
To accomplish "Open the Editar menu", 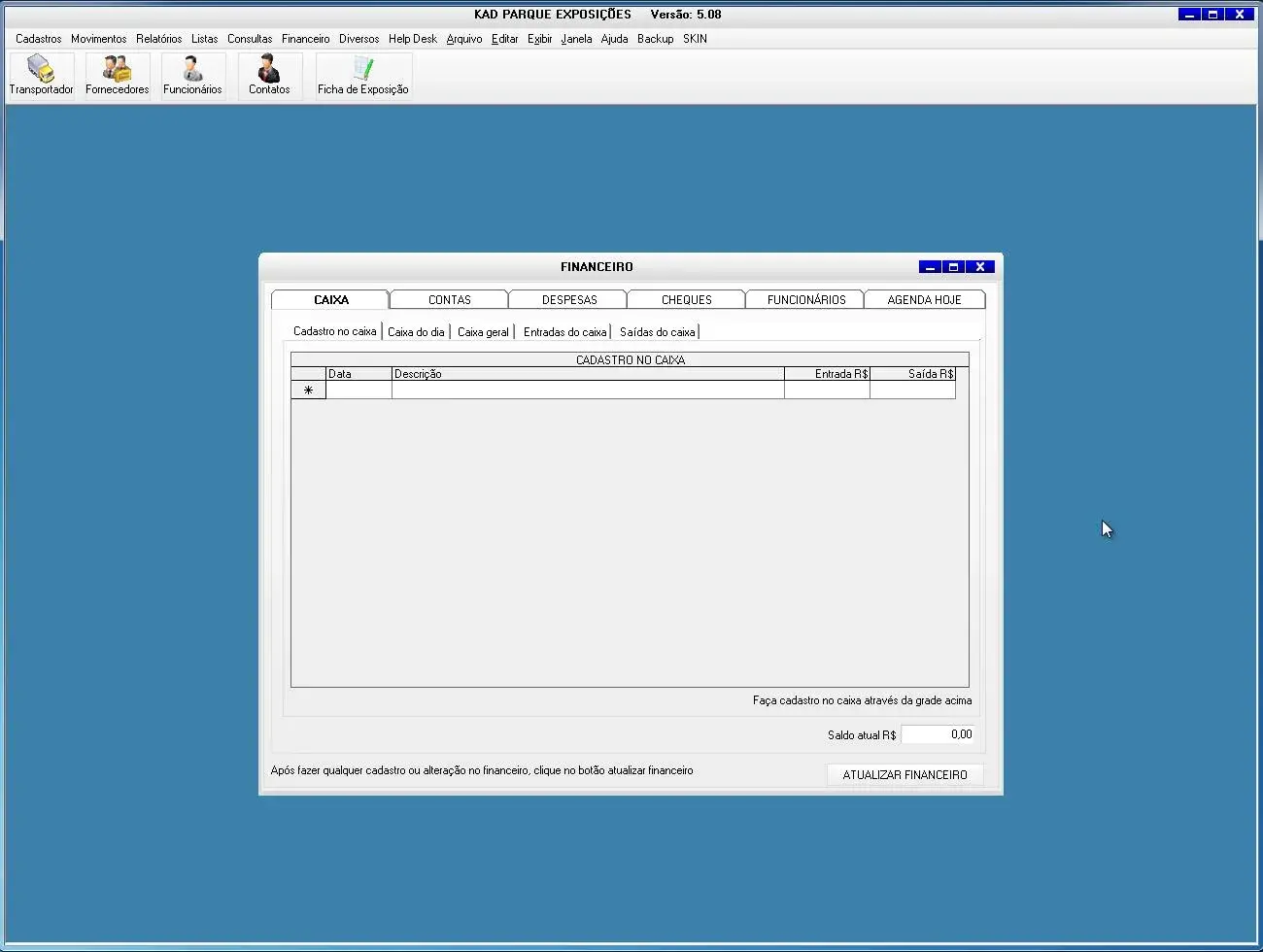I will coord(505,39).
